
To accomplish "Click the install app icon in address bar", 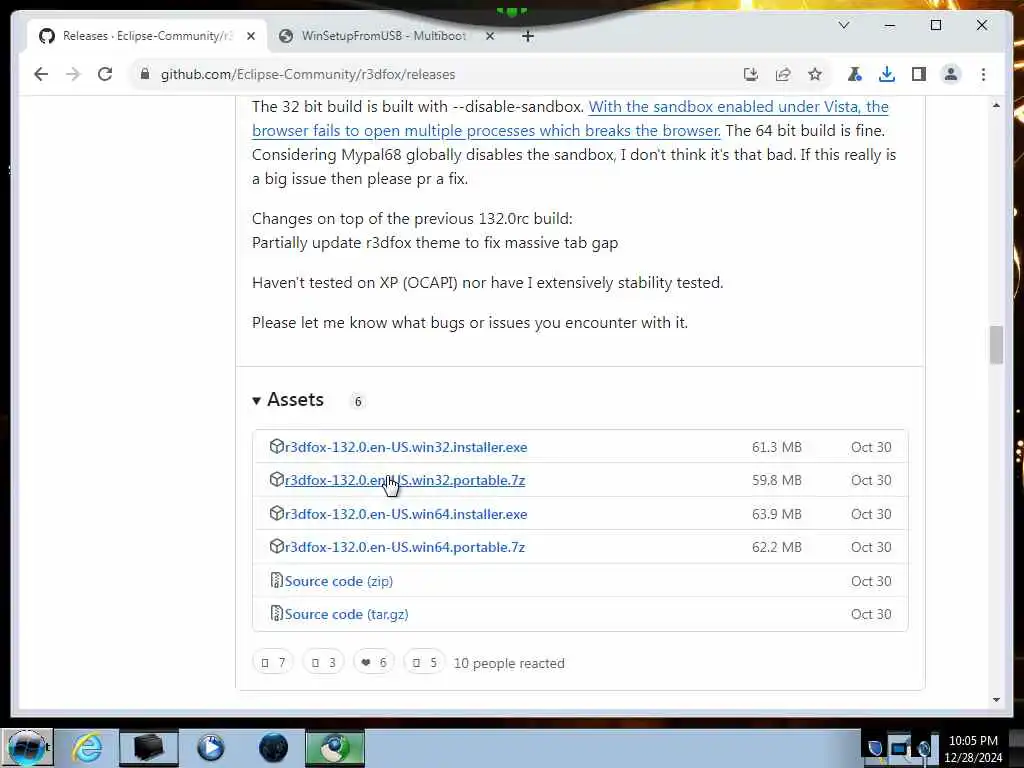I will pos(751,74).
